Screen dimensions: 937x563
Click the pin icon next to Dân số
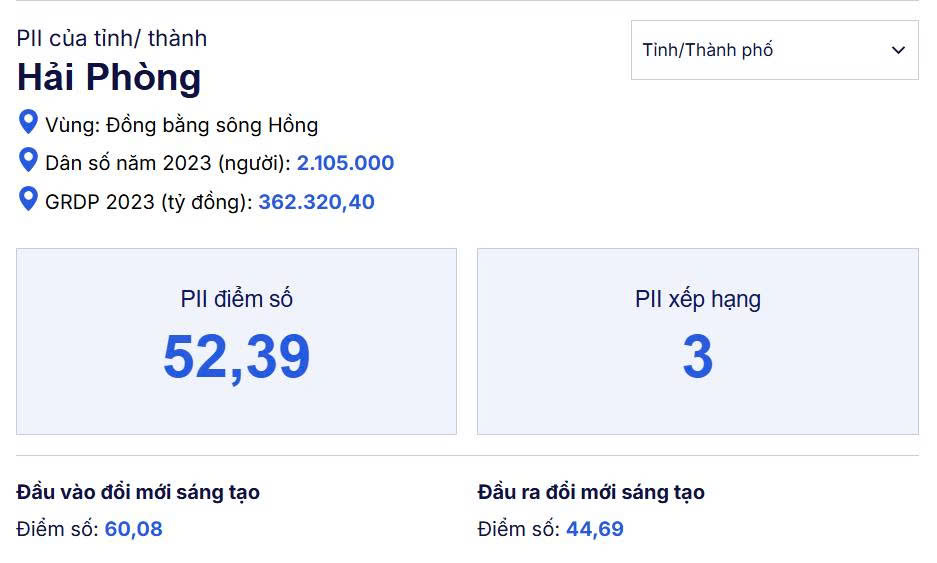tap(29, 160)
